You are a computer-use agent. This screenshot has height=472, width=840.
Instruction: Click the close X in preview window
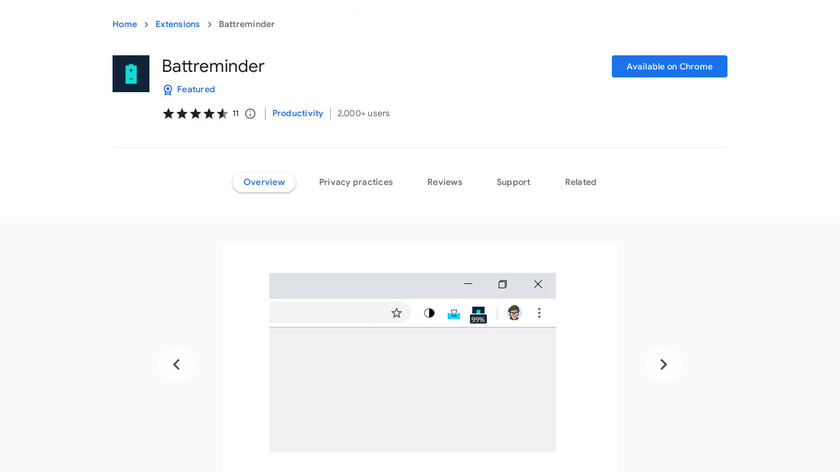(538, 284)
